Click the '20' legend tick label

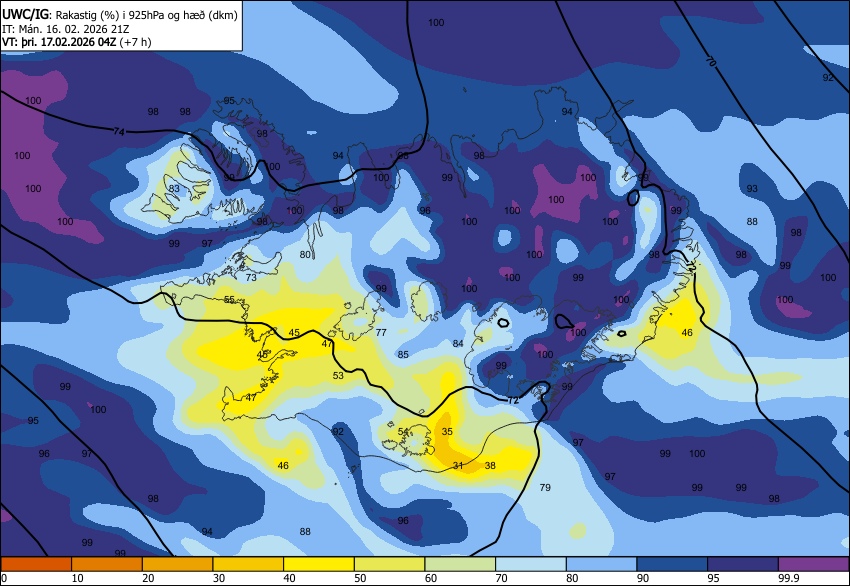[148, 578]
